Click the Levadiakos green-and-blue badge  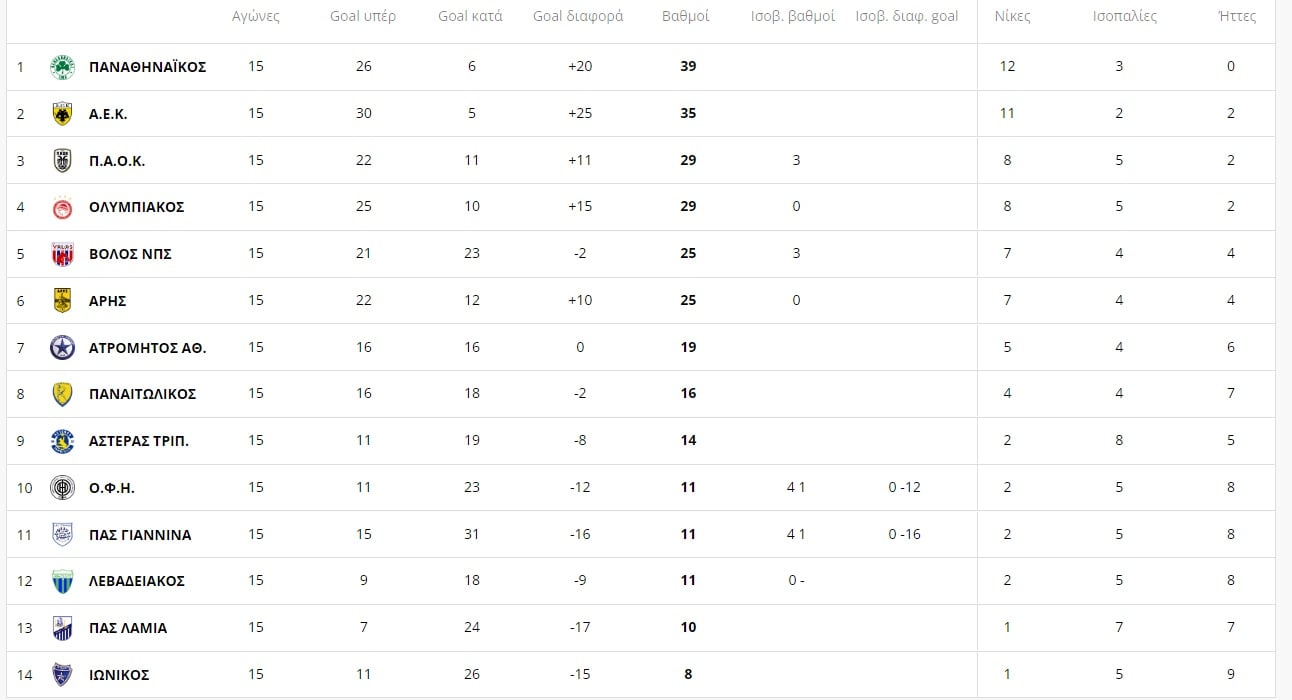pyautogui.click(x=62, y=581)
